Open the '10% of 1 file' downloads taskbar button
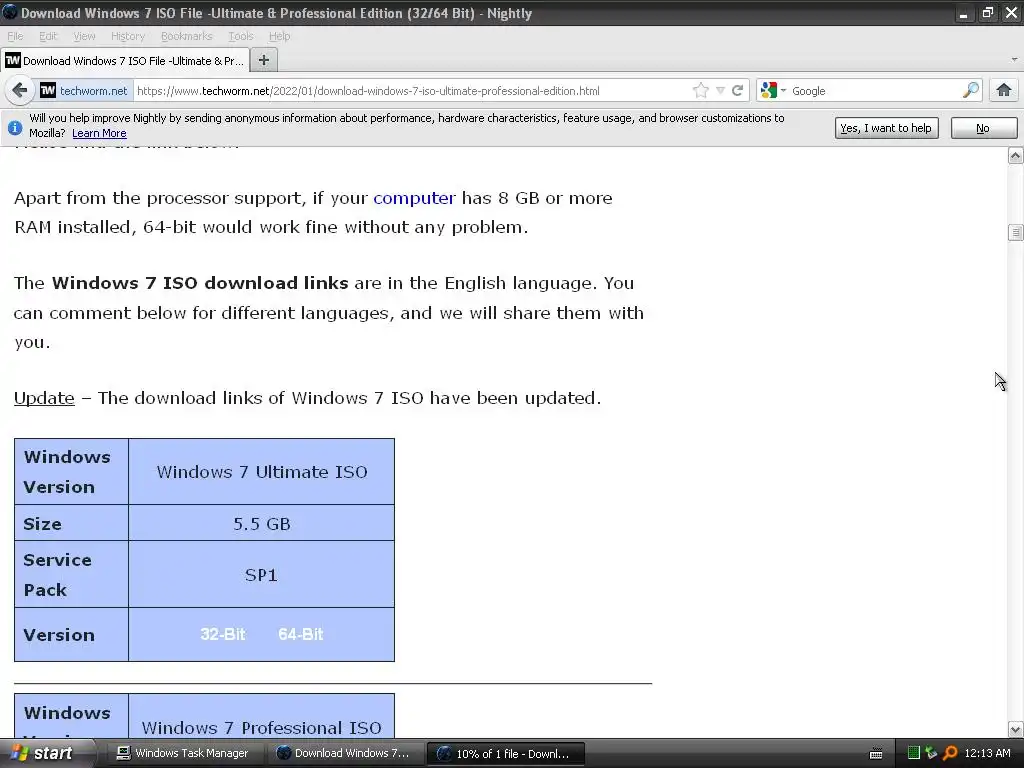The image size is (1024, 768). click(505, 753)
